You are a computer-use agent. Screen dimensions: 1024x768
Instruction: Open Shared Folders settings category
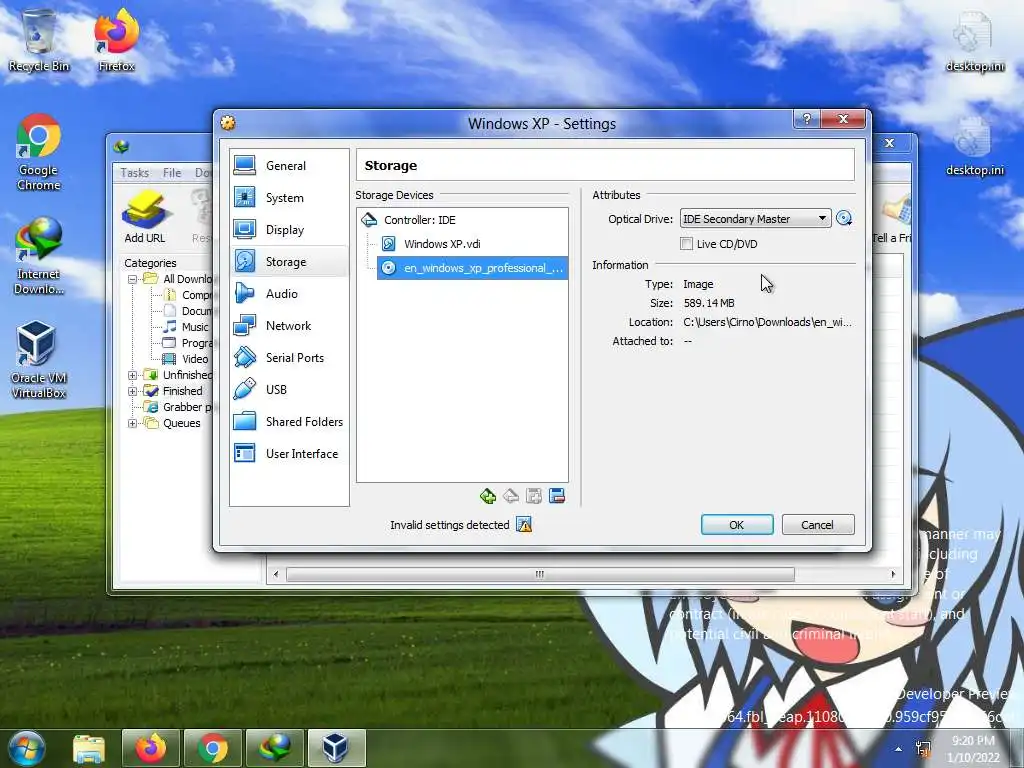click(x=289, y=422)
